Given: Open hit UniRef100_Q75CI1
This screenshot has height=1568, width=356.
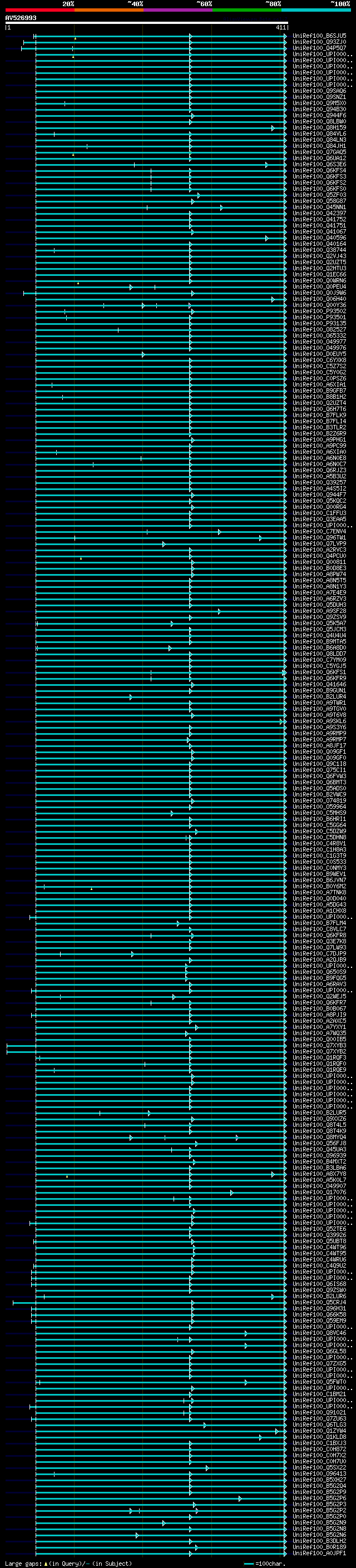Looking at the screenshot, I should coord(319,770).
